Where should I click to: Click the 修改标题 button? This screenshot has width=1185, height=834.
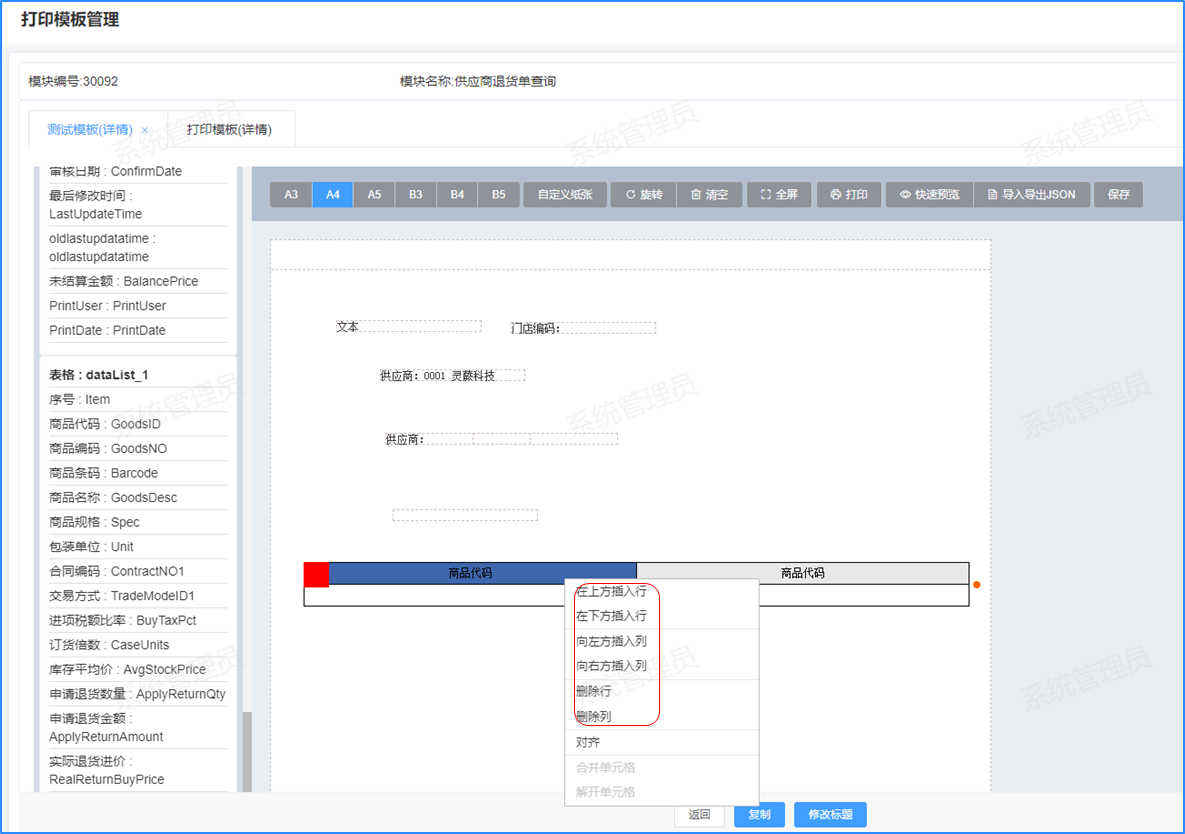pos(830,814)
